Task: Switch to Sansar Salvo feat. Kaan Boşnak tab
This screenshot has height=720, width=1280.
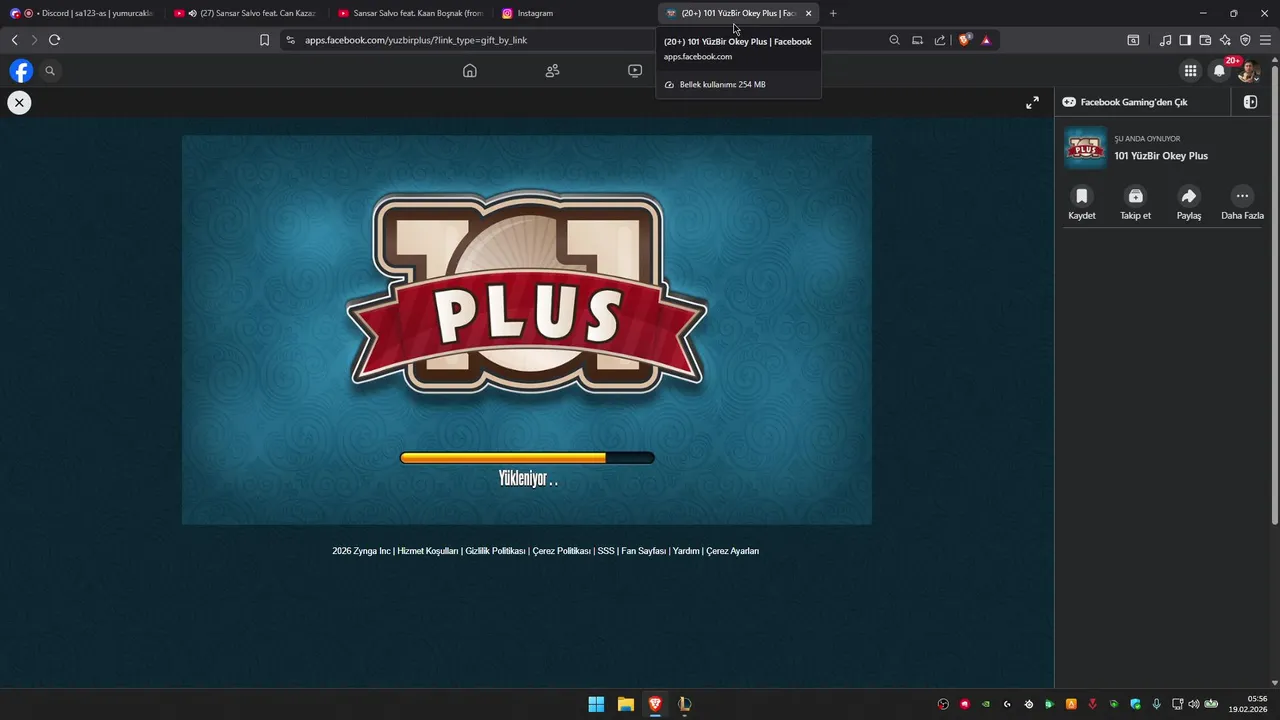Action: (410, 13)
